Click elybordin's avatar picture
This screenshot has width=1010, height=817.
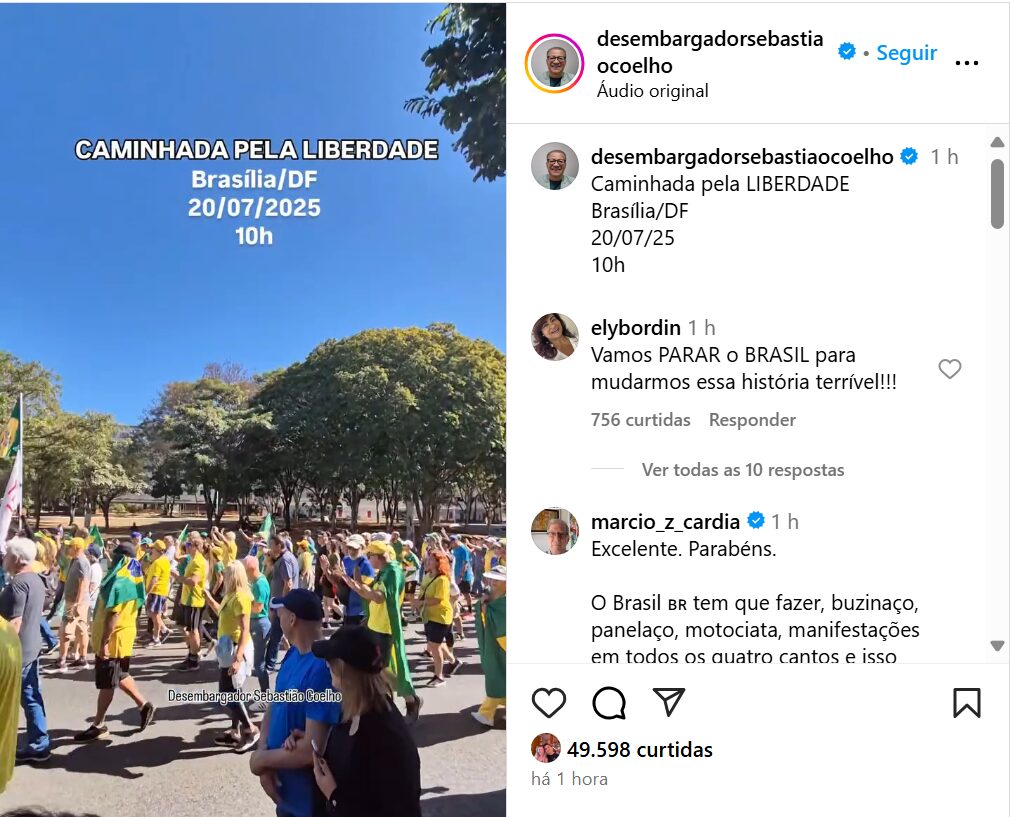pyautogui.click(x=555, y=336)
